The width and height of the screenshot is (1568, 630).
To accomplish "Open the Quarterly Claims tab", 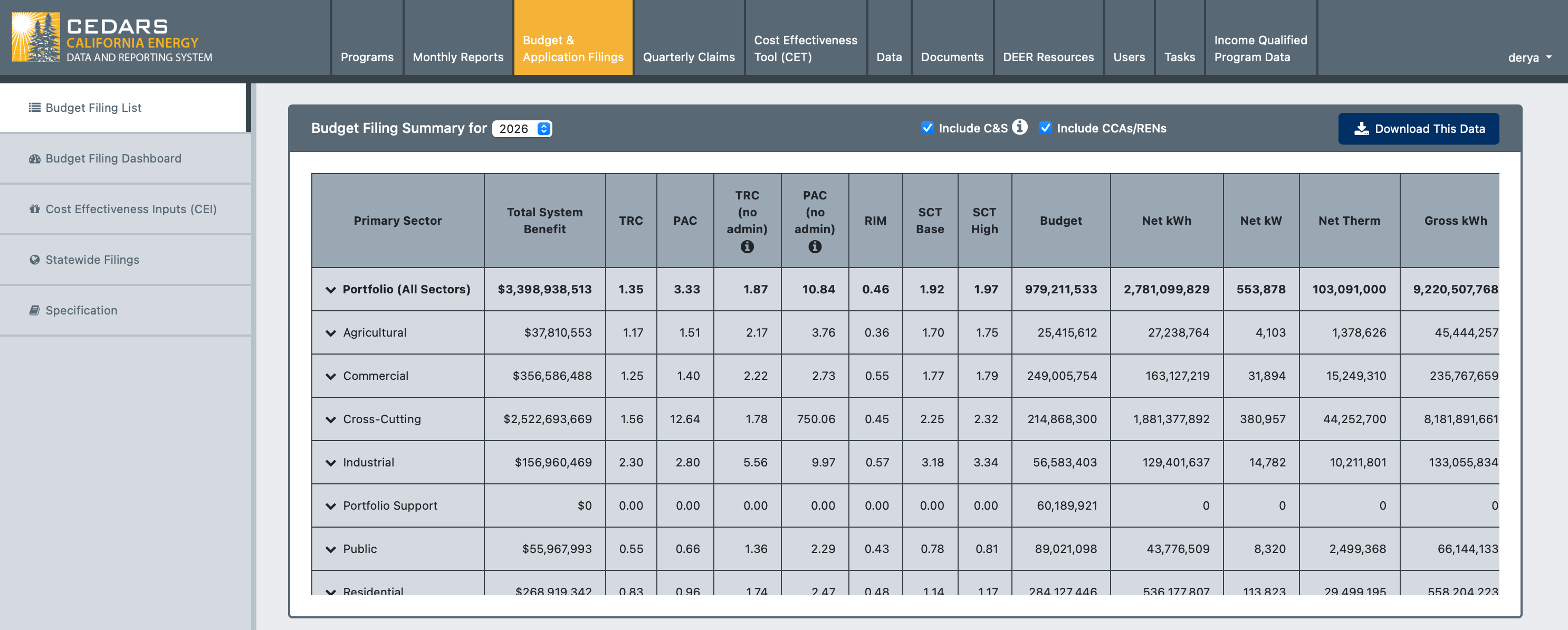I will pyautogui.click(x=689, y=56).
